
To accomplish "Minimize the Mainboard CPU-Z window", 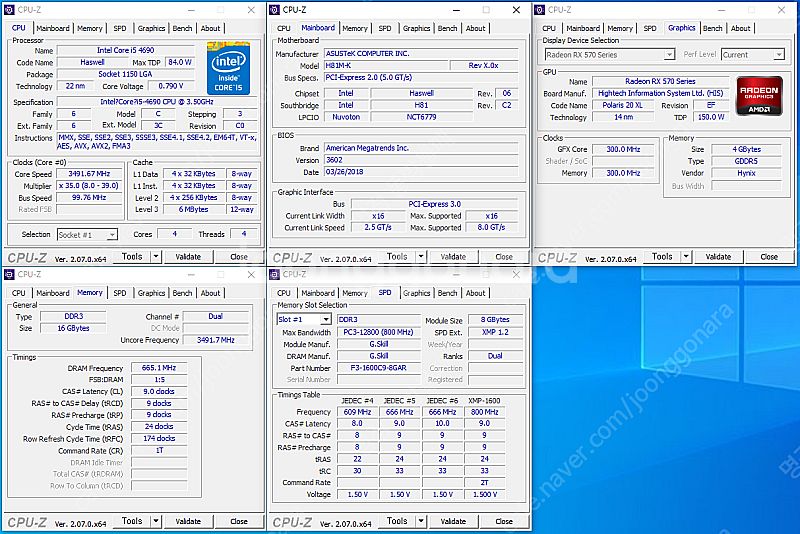I will 456,10.
